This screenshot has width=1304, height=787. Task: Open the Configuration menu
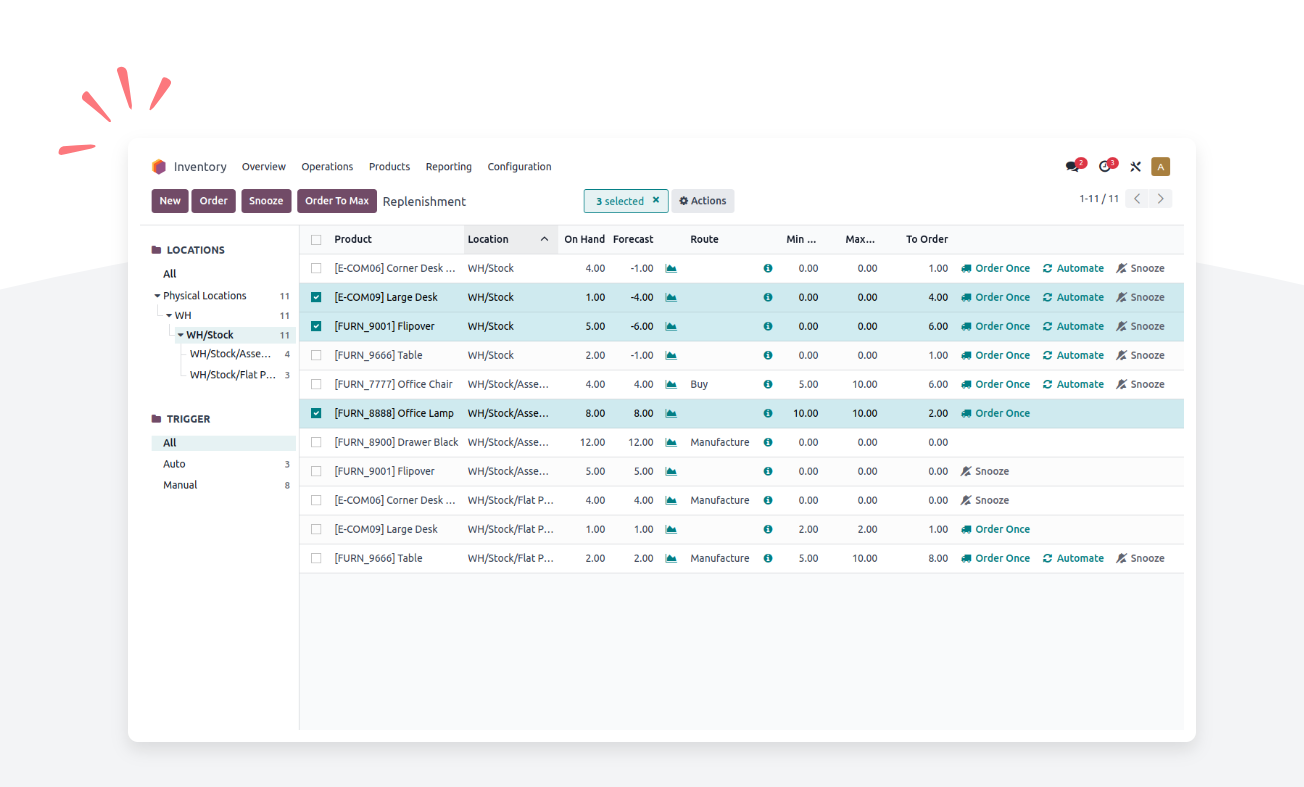click(x=519, y=167)
